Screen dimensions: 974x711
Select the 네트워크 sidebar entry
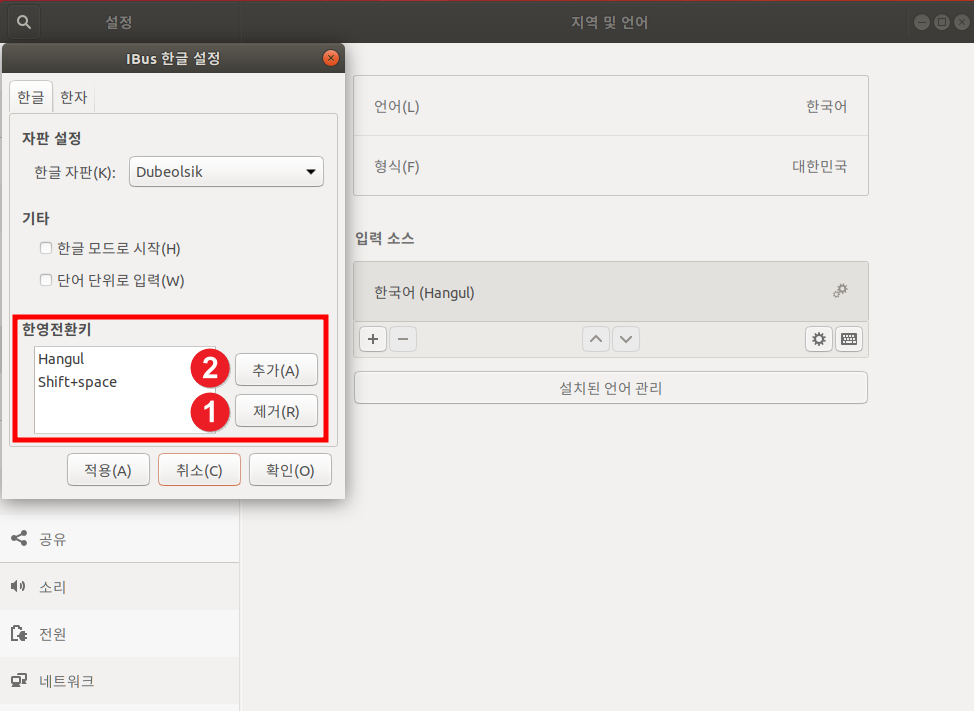coord(65,681)
